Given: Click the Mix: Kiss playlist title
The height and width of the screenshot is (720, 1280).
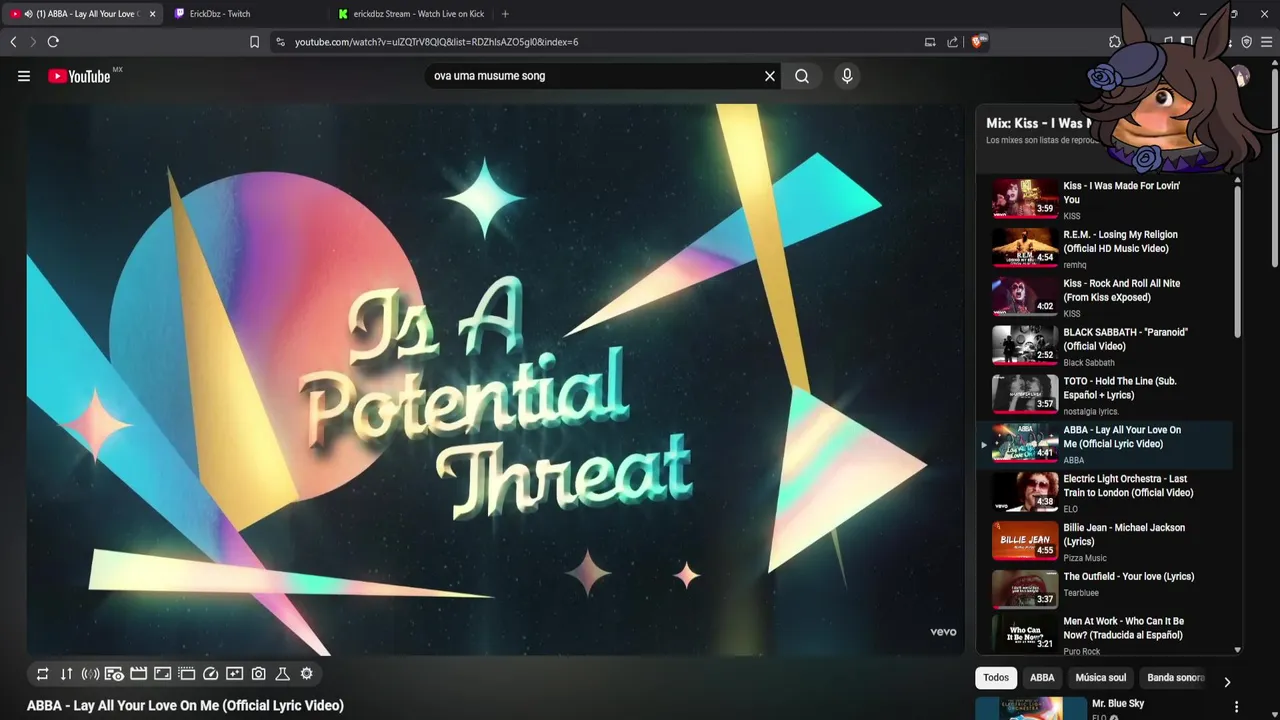Looking at the screenshot, I should pos(1037,123).
